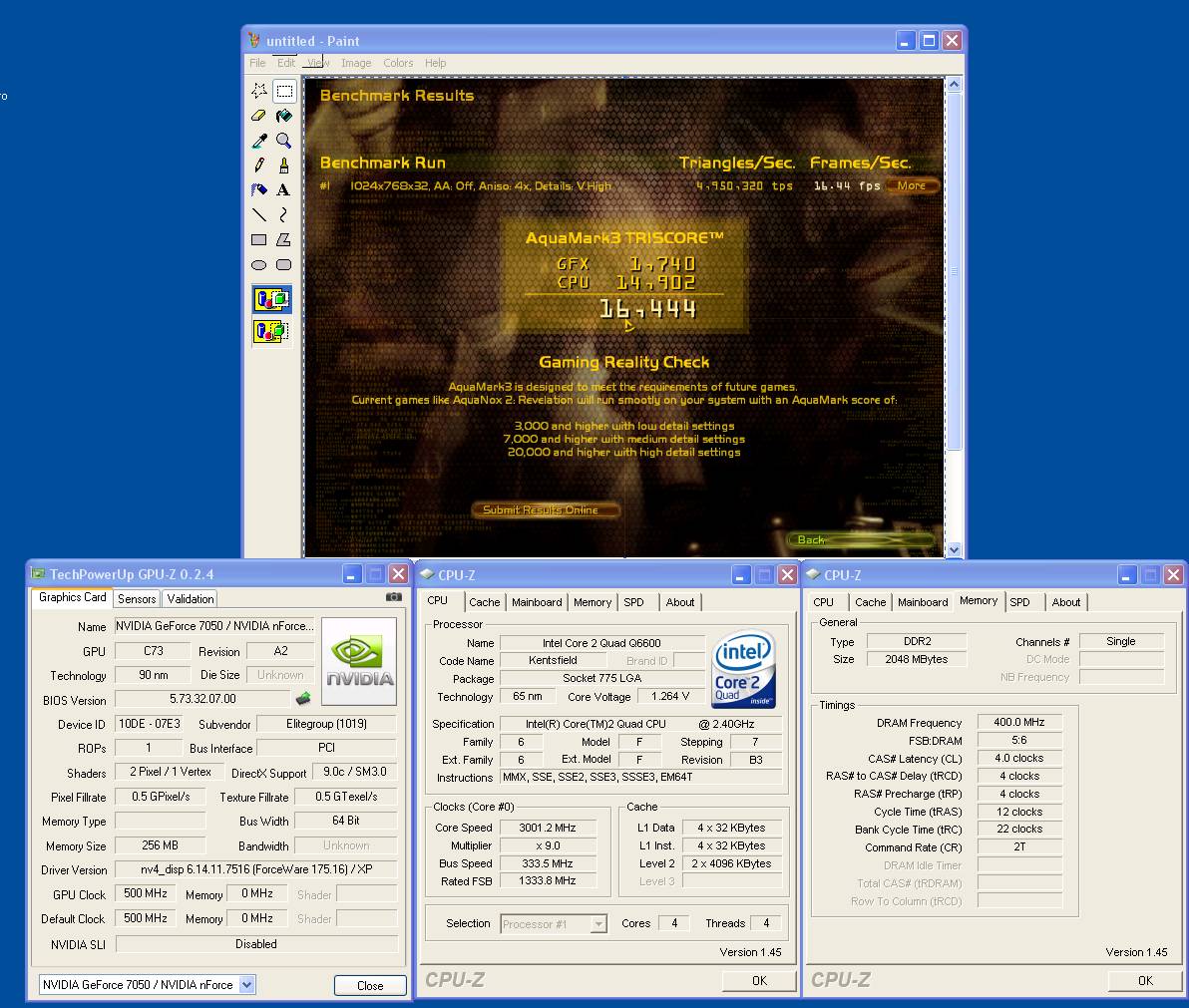This screenshot has height=1008, width=1189.
Task: Choose the Fill With Color bucket tool
Action: (x=284, y=116)
